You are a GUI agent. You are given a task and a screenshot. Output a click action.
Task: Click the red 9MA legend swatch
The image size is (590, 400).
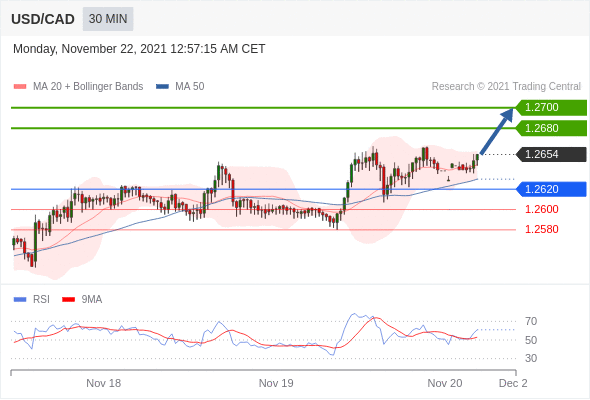pos(68,300)
